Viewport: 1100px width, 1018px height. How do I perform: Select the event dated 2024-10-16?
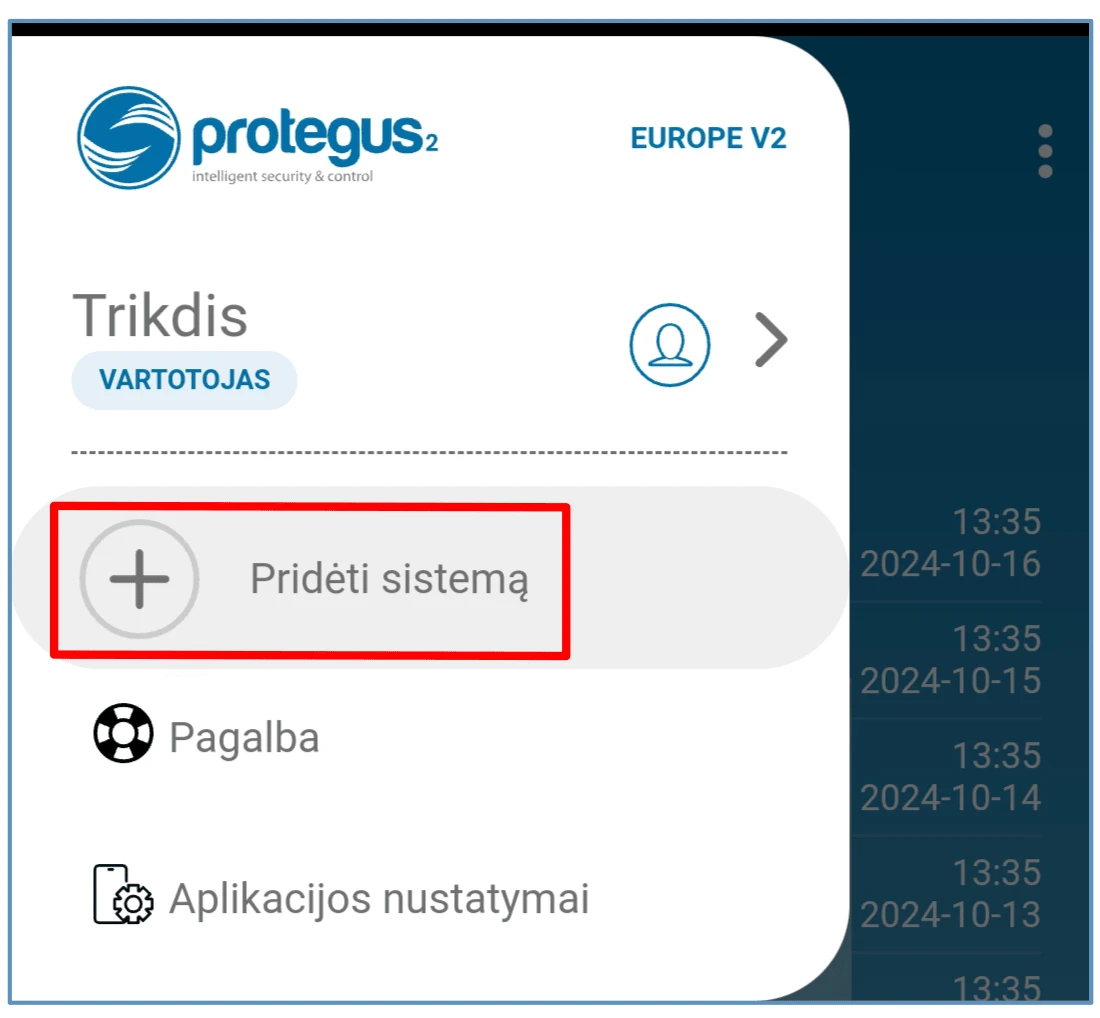[951, 542]
